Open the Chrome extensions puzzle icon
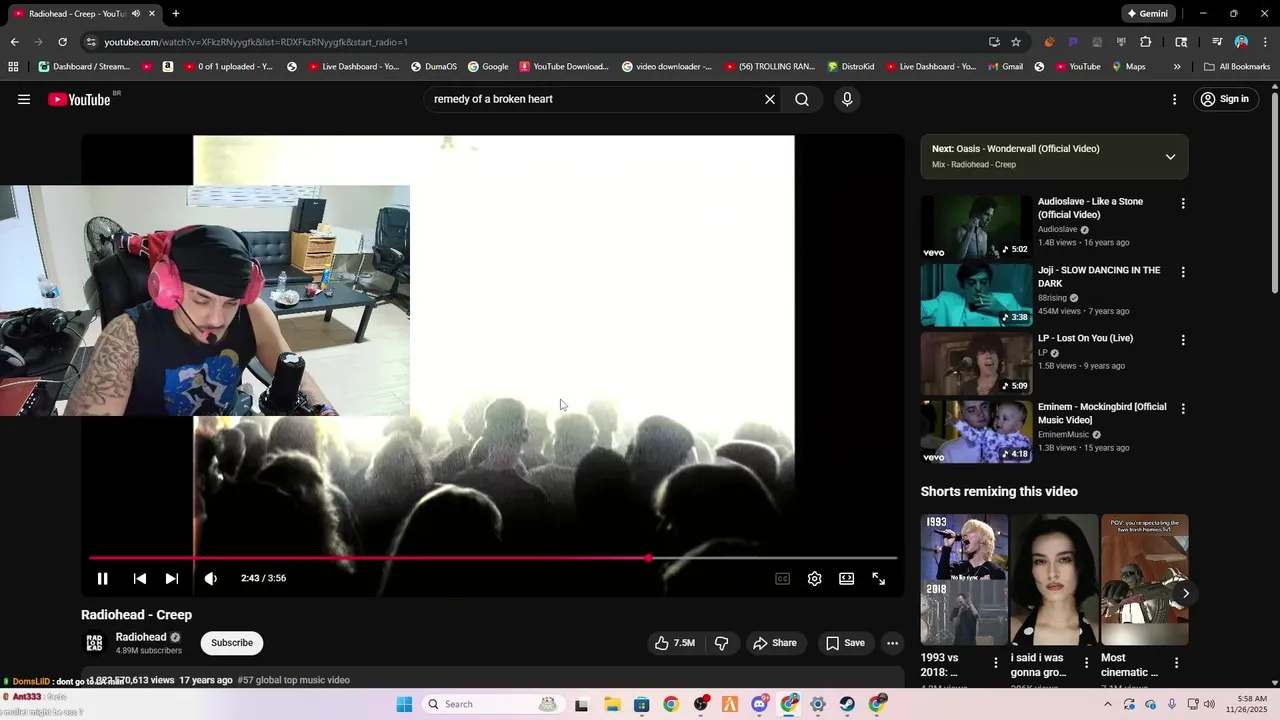 tap(1146, 42)
